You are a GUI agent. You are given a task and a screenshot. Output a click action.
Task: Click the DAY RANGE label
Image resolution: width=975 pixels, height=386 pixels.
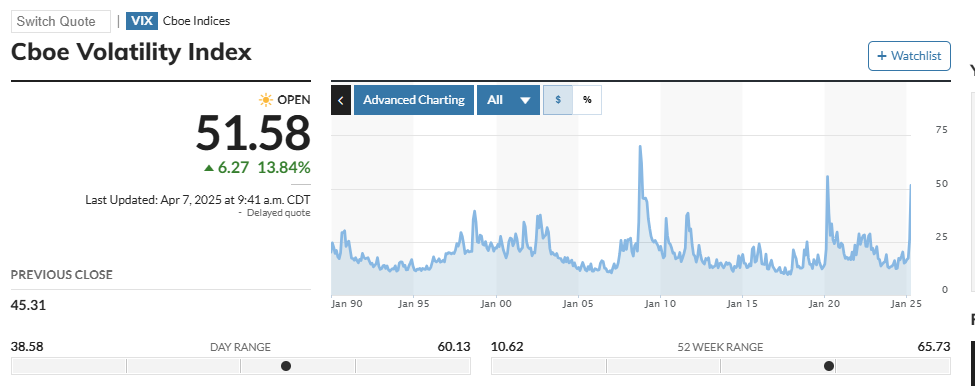click(x=241, y=347)
